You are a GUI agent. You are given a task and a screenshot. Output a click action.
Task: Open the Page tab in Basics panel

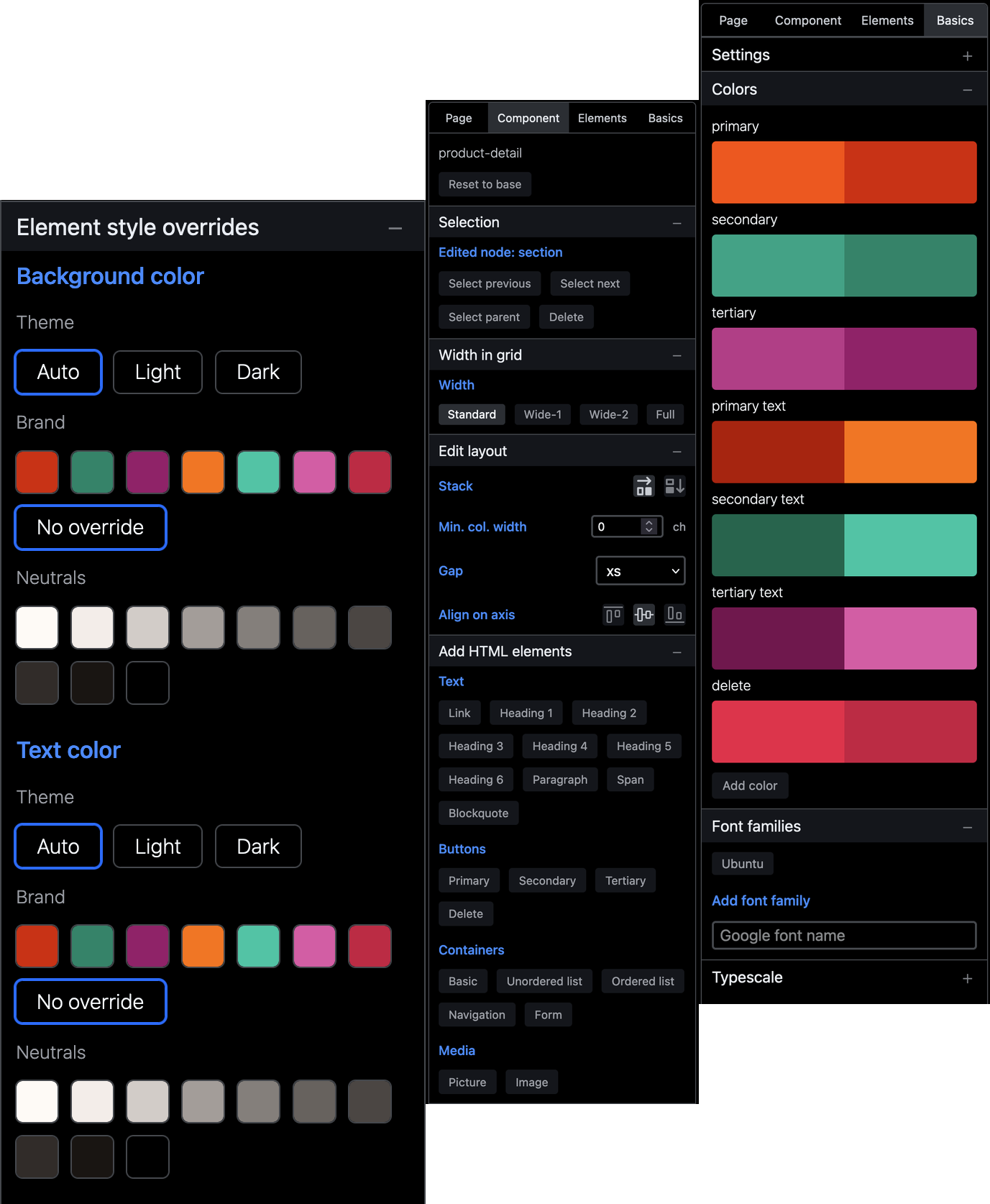pos(733,21)
